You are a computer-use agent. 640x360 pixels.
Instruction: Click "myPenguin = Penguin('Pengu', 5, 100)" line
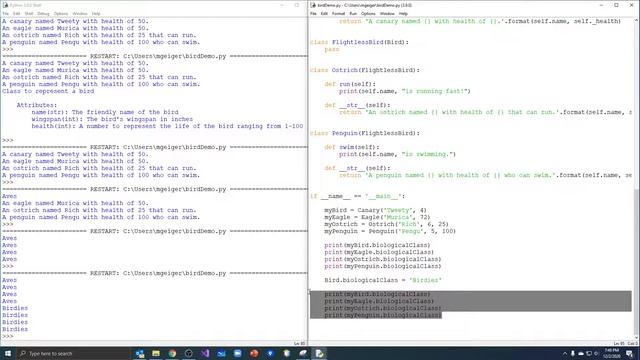point(390,231)
